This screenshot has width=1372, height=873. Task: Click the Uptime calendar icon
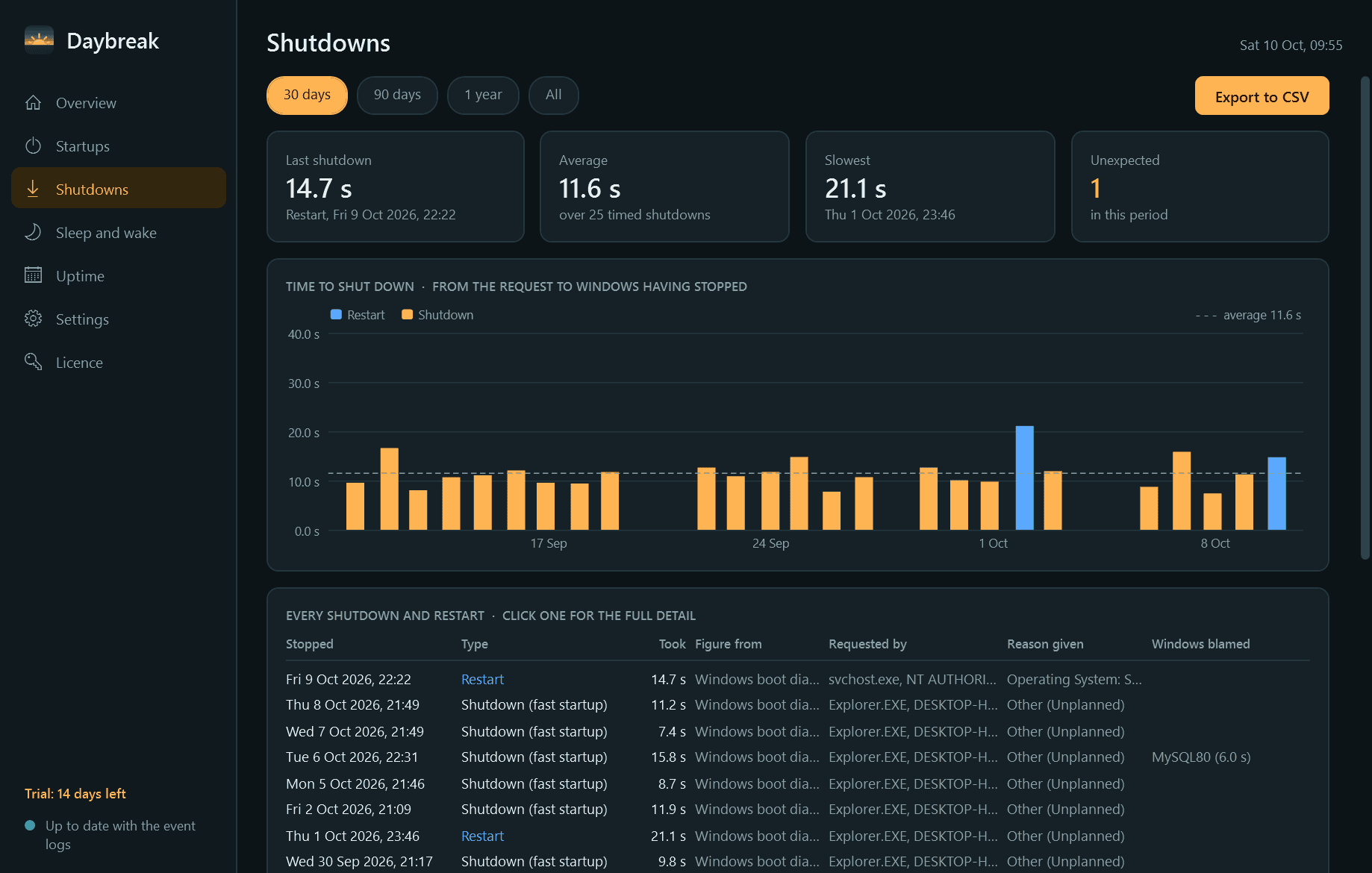33,275
